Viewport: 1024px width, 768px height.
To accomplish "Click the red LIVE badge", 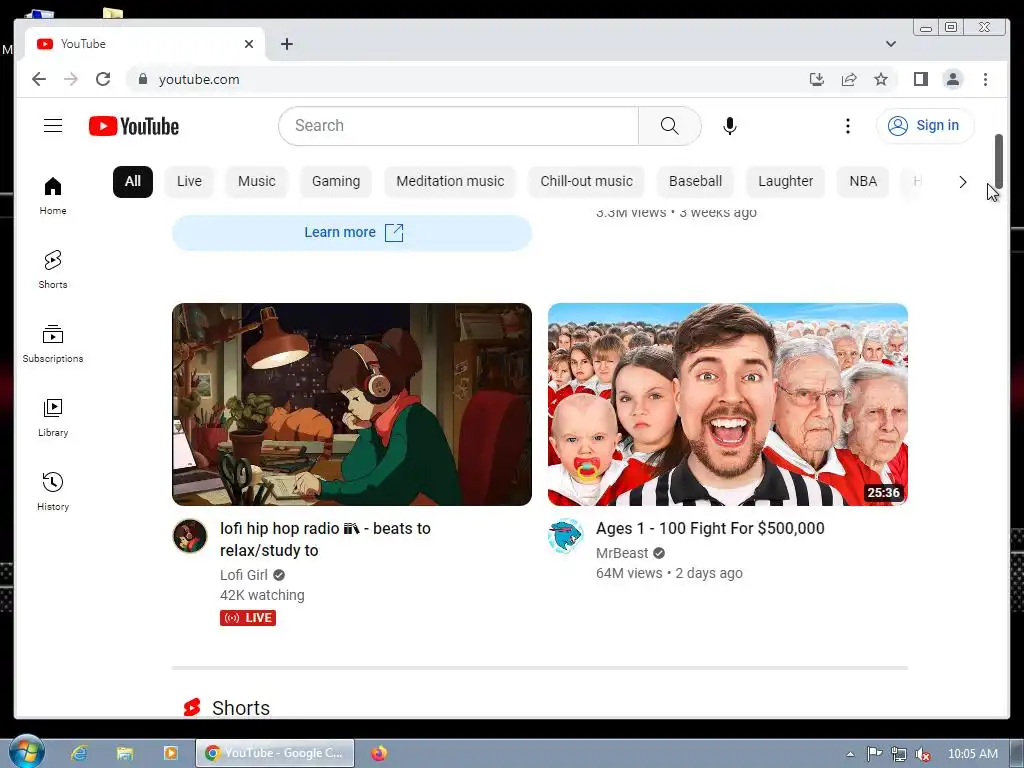I will pyautogui.click(x=248, y=618).
